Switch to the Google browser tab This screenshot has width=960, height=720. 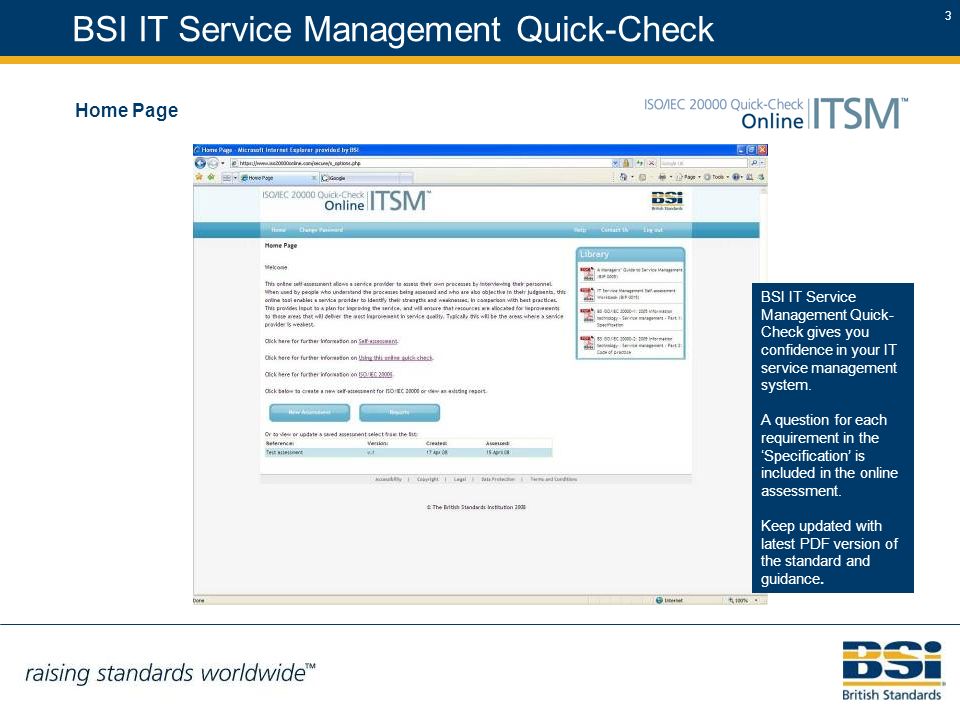pyautogui.click(x=359, y=178)
